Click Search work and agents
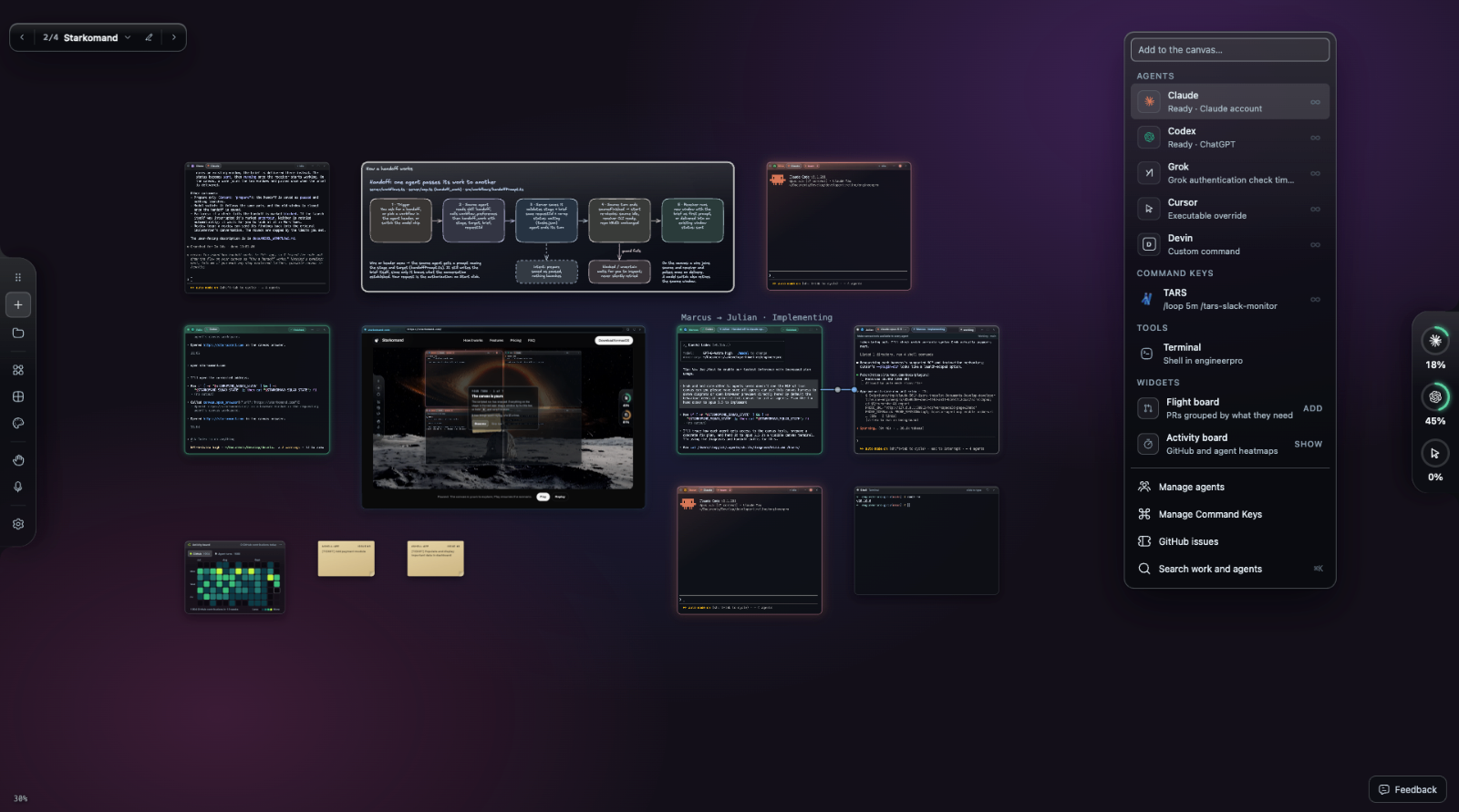 coord(1230,569)
